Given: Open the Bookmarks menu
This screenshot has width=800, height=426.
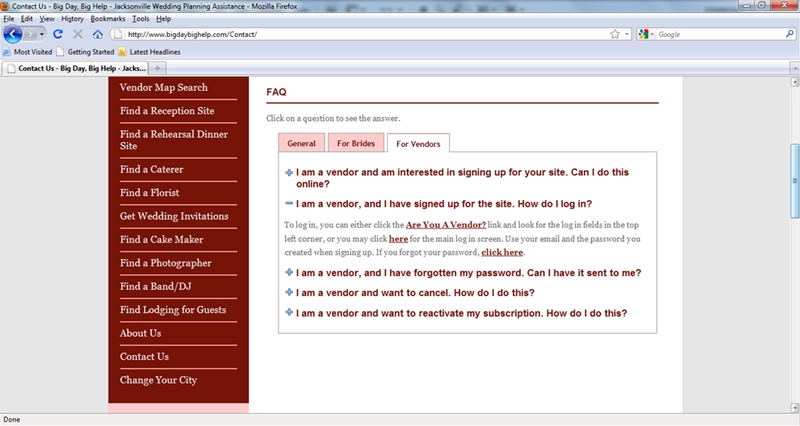Looking at the screenshot, I should tap(108, 19).
